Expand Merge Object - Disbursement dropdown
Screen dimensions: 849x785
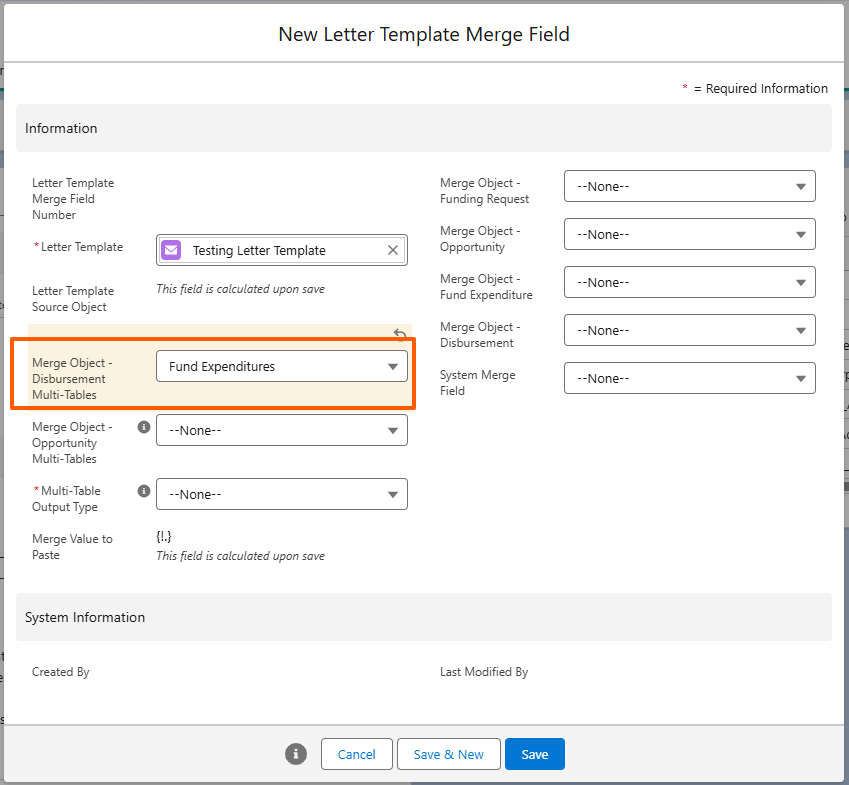tap(689, 330)
